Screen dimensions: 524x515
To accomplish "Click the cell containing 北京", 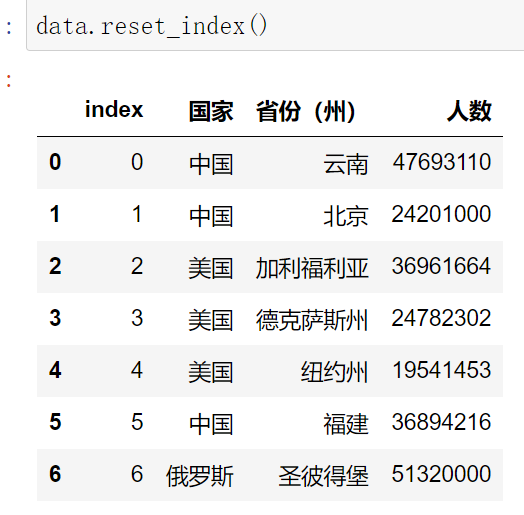I will (346, 216).
